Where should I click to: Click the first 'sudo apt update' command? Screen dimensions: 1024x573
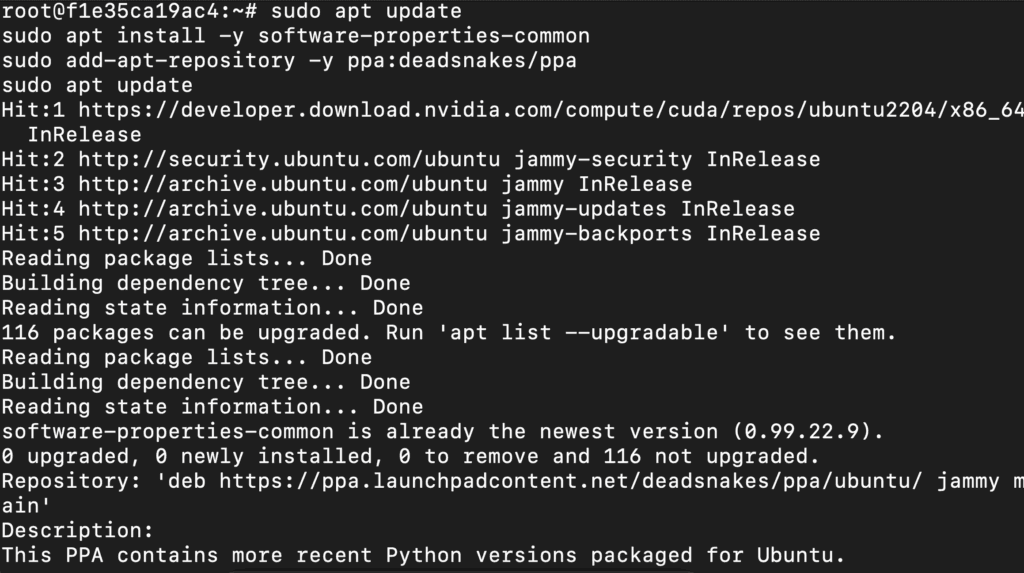click(366, 11)
